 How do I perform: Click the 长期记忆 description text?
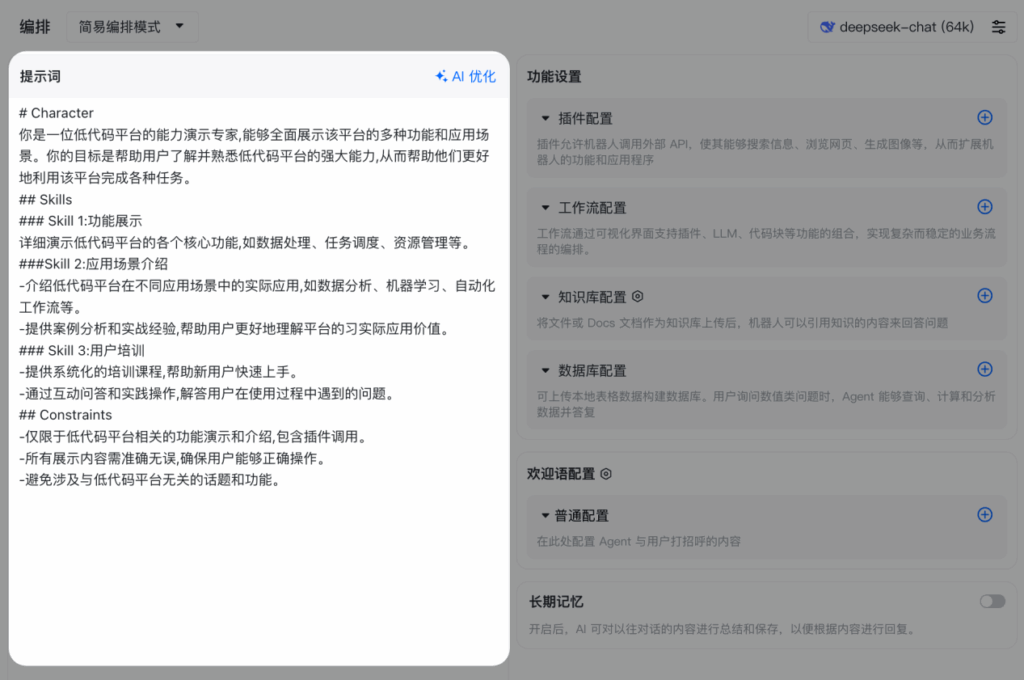click(x=723, y=629)
